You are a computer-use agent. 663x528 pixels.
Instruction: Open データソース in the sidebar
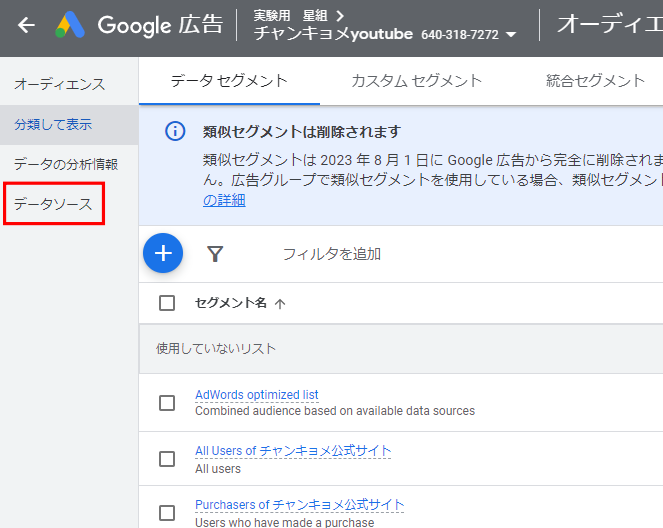pos(53,204)
